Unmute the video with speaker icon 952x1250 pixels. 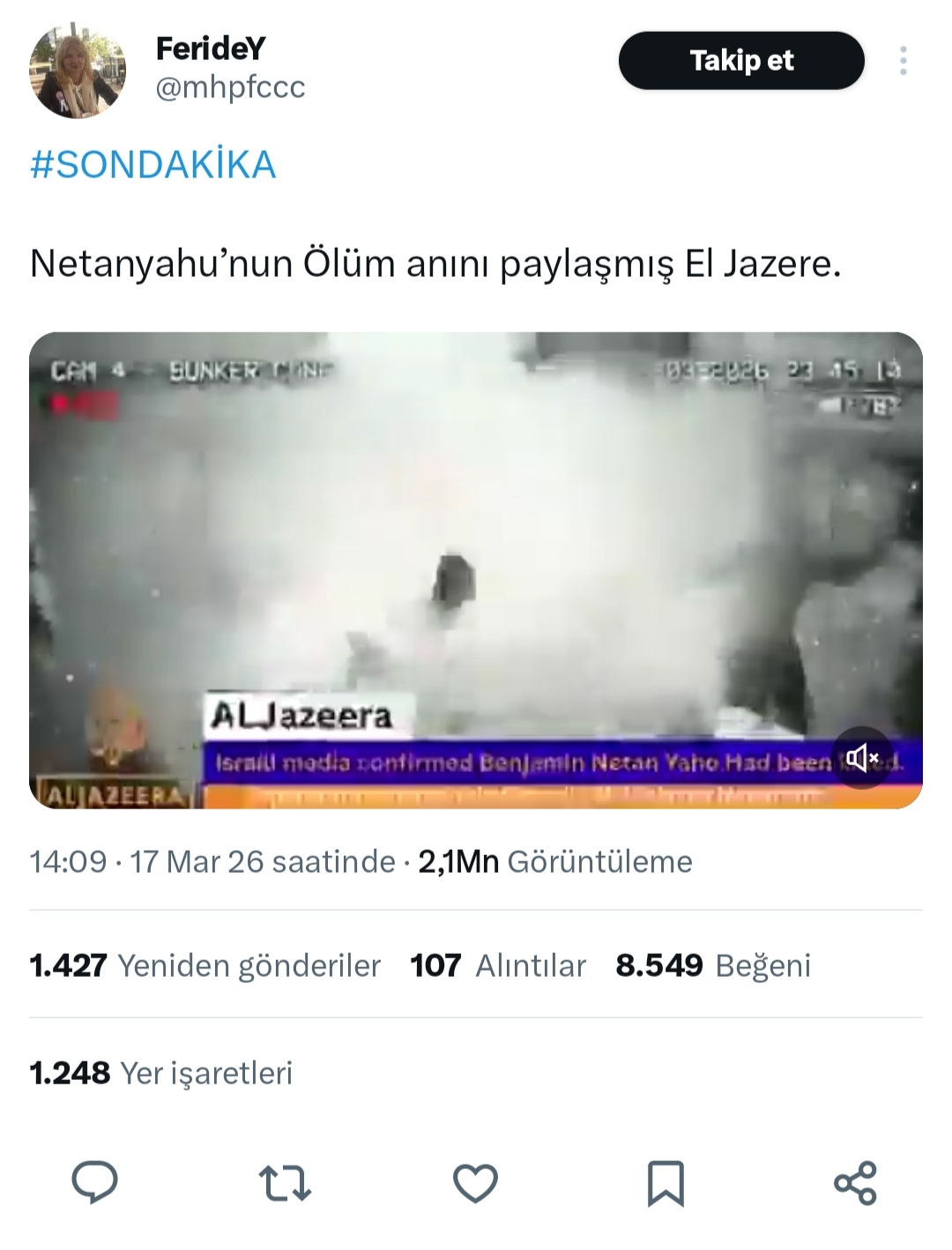coord(862,757)
